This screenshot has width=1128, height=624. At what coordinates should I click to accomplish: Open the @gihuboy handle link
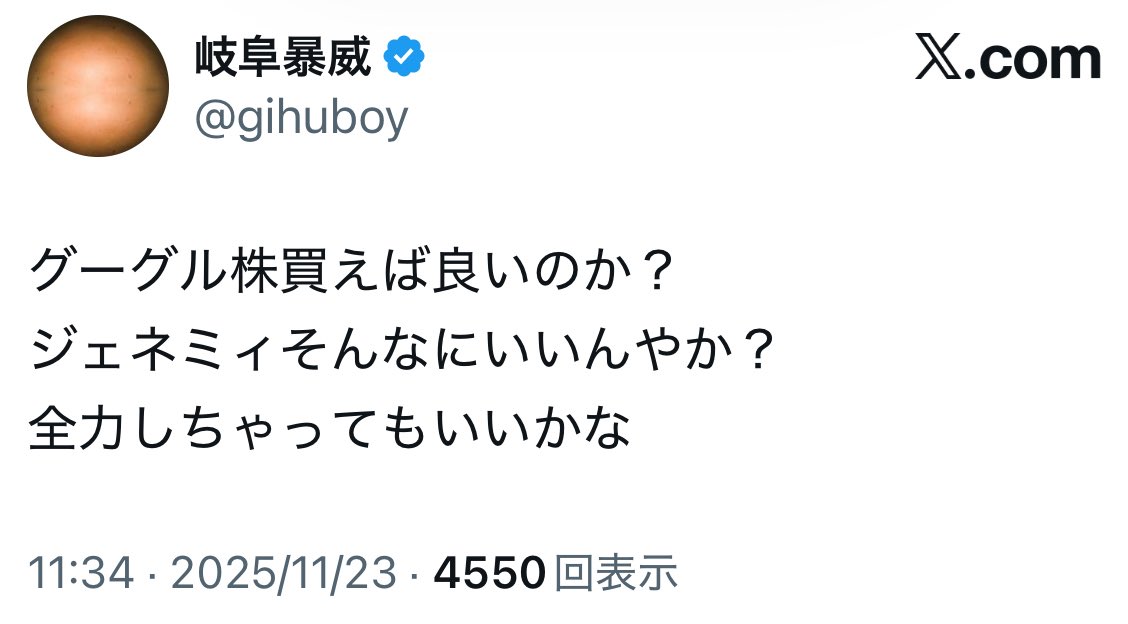302,118
